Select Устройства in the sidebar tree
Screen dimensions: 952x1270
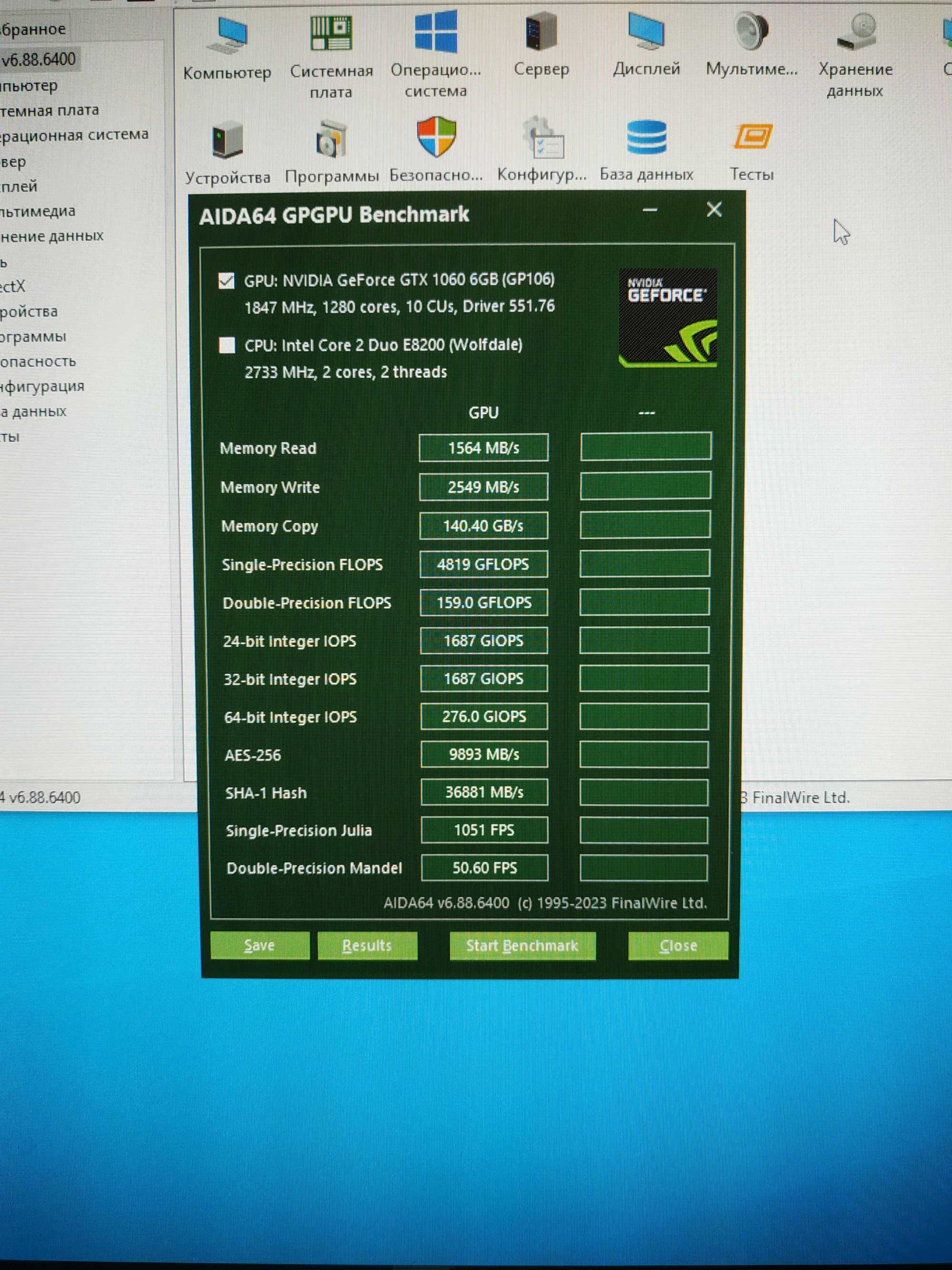point(29,312)
